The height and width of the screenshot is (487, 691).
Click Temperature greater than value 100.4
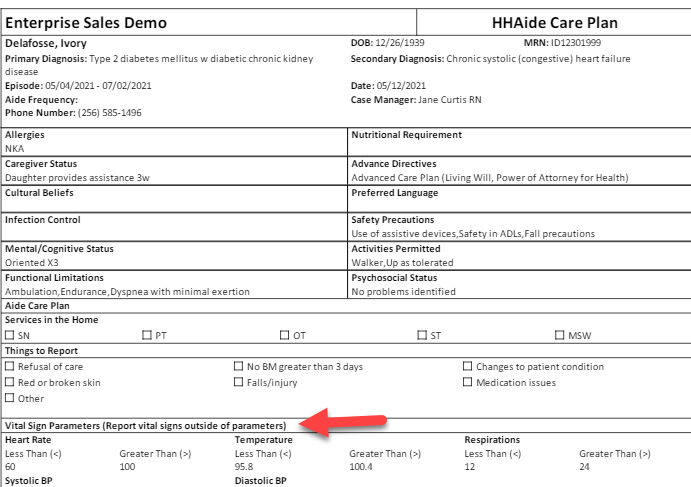pos(361,467)
